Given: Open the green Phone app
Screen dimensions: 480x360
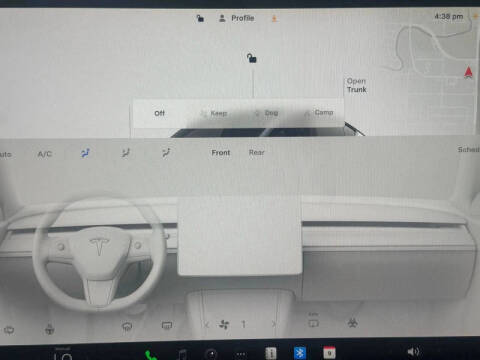Looking at the screenshot, I should [x=151, y=355].
